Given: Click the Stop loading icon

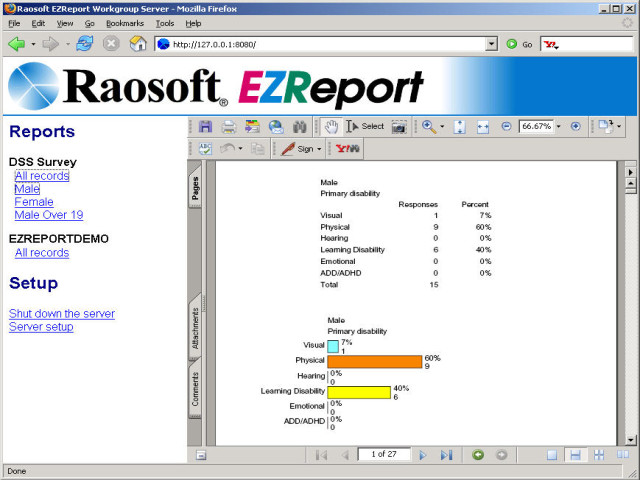Looking at the screenshot, I should click(111, 44).
